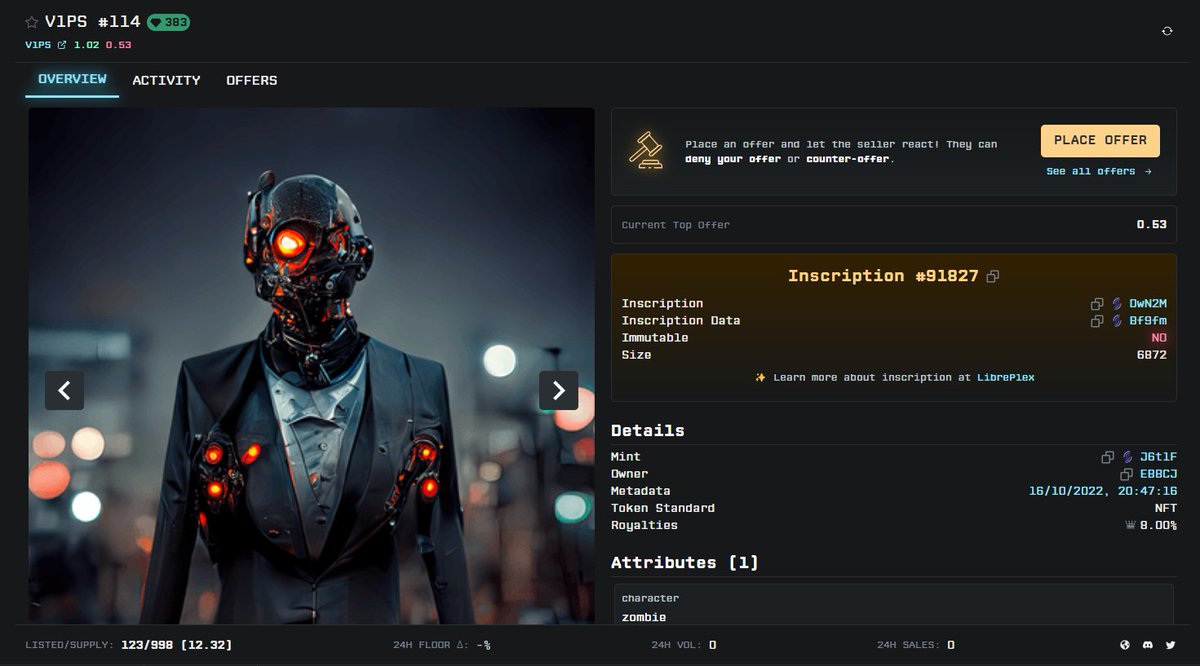Image resolution: width=1200 pixels, height=666 pixels.
Task: Click the external link icon beside V1PS collection name
Action: pyautogui.click(x=62, y=44)
